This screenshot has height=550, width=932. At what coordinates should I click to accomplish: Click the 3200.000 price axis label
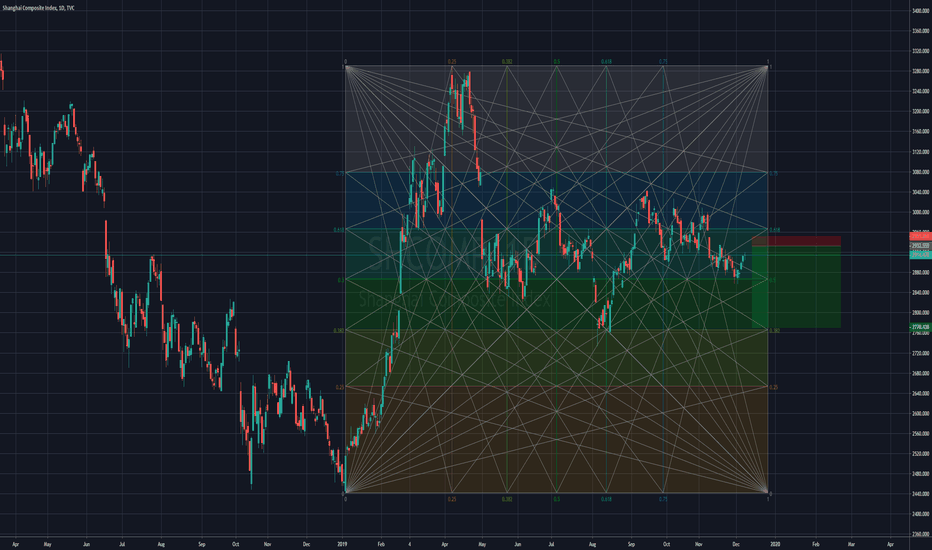(x=921, y=111)
